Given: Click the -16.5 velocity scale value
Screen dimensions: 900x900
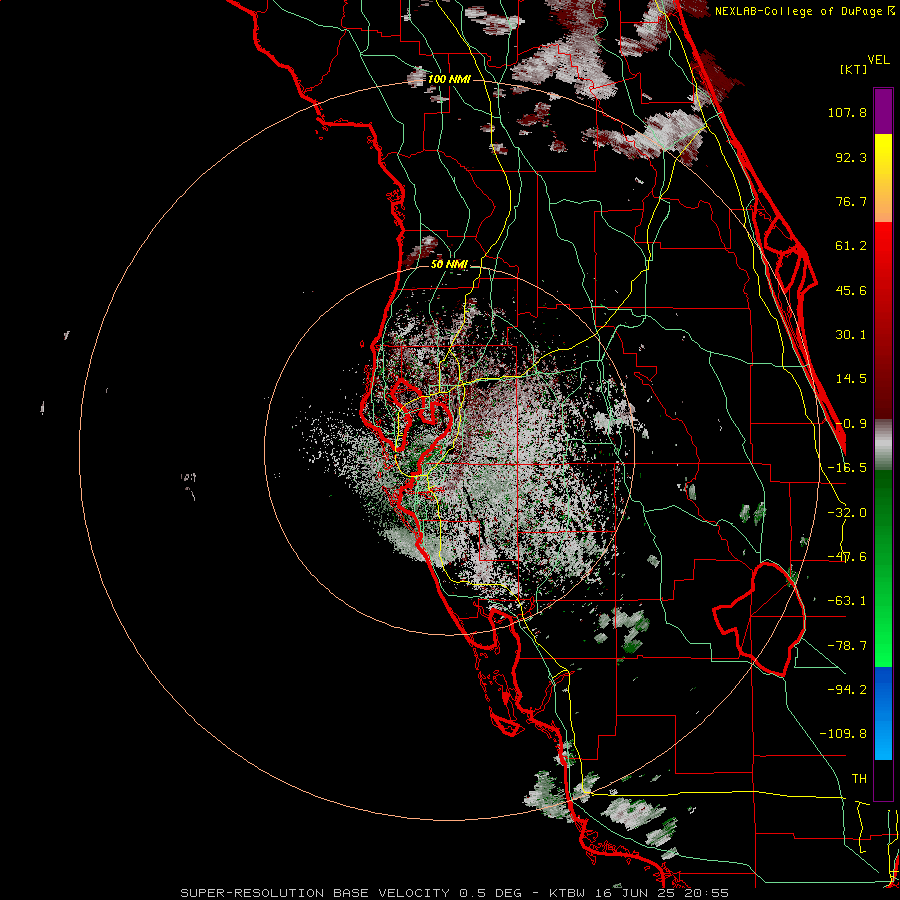Looking at the screenshot, I should click(x=847, y=468).
